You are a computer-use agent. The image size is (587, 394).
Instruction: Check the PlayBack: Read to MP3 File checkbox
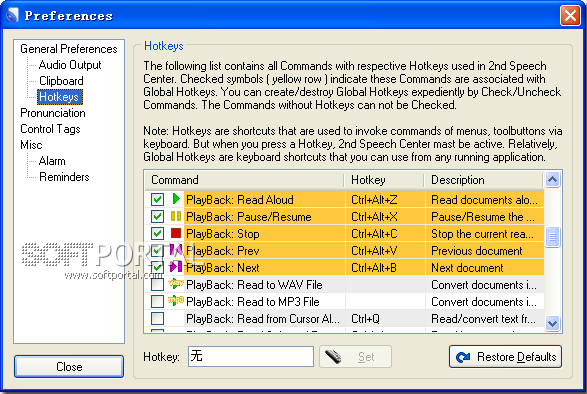click(x=157, y=301)
